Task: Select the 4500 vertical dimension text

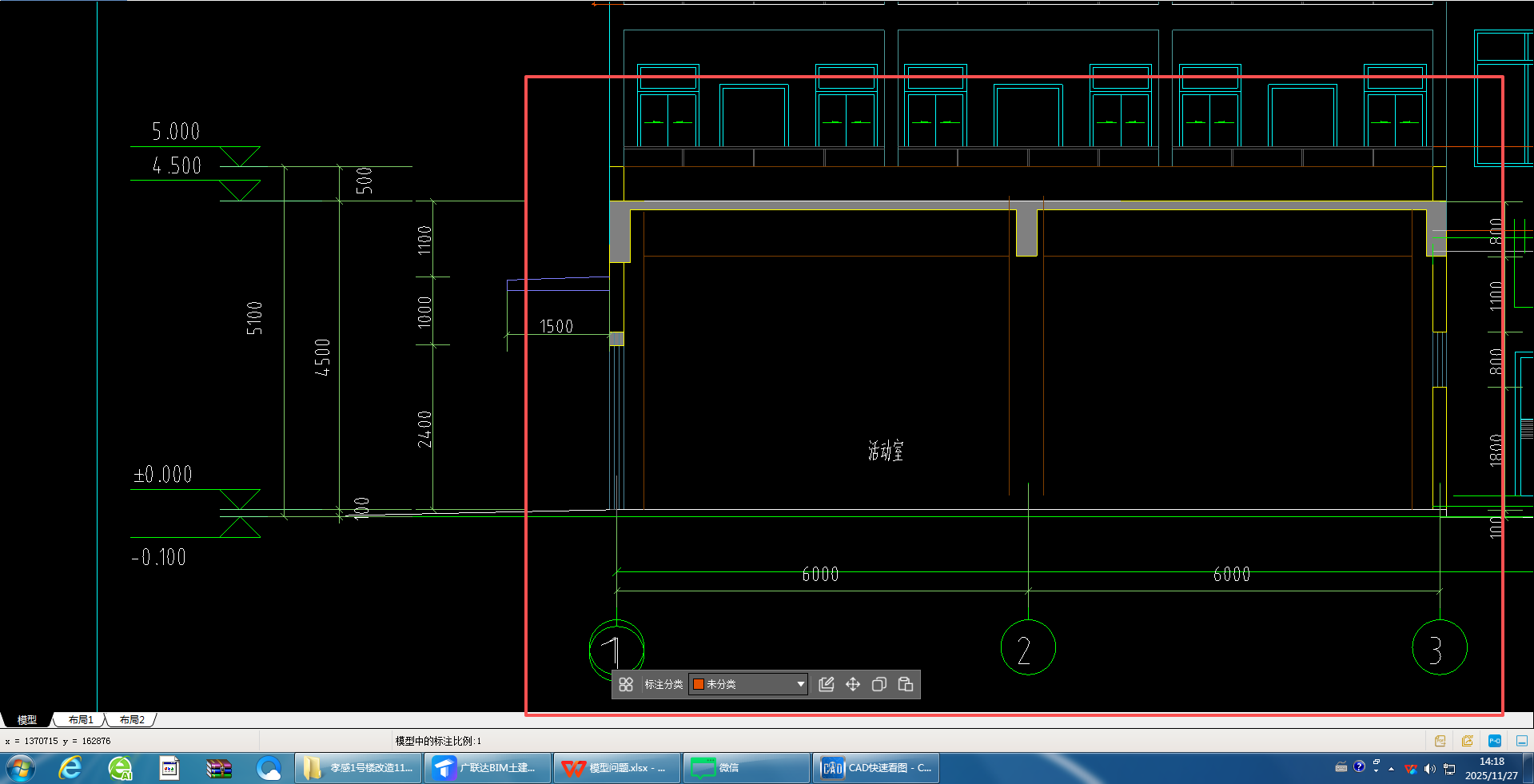Action: [322, 357]
